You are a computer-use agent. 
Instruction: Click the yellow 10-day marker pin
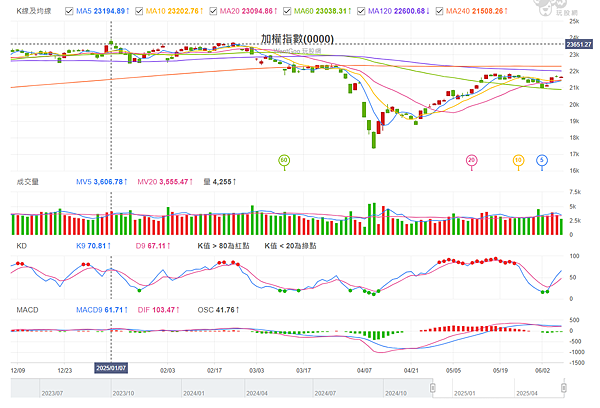pos(518,161)
